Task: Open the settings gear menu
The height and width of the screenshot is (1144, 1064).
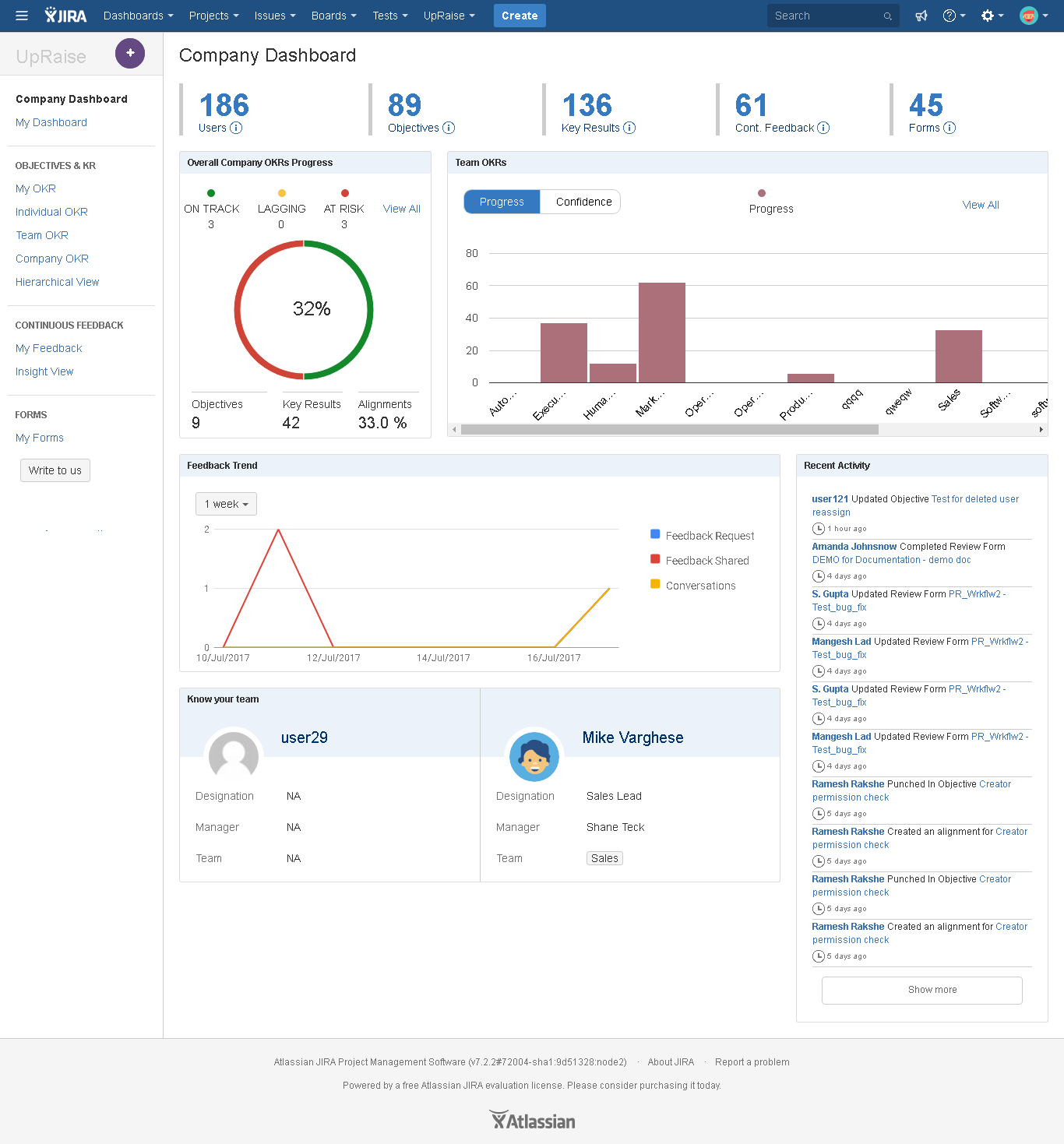Action: click(992, 16)
